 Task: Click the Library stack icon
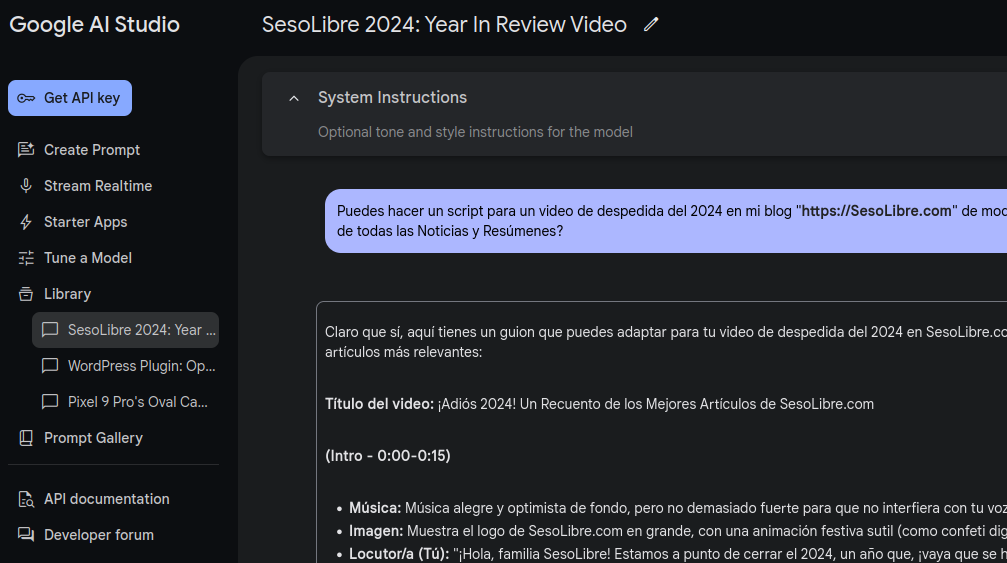click(26, 294)
